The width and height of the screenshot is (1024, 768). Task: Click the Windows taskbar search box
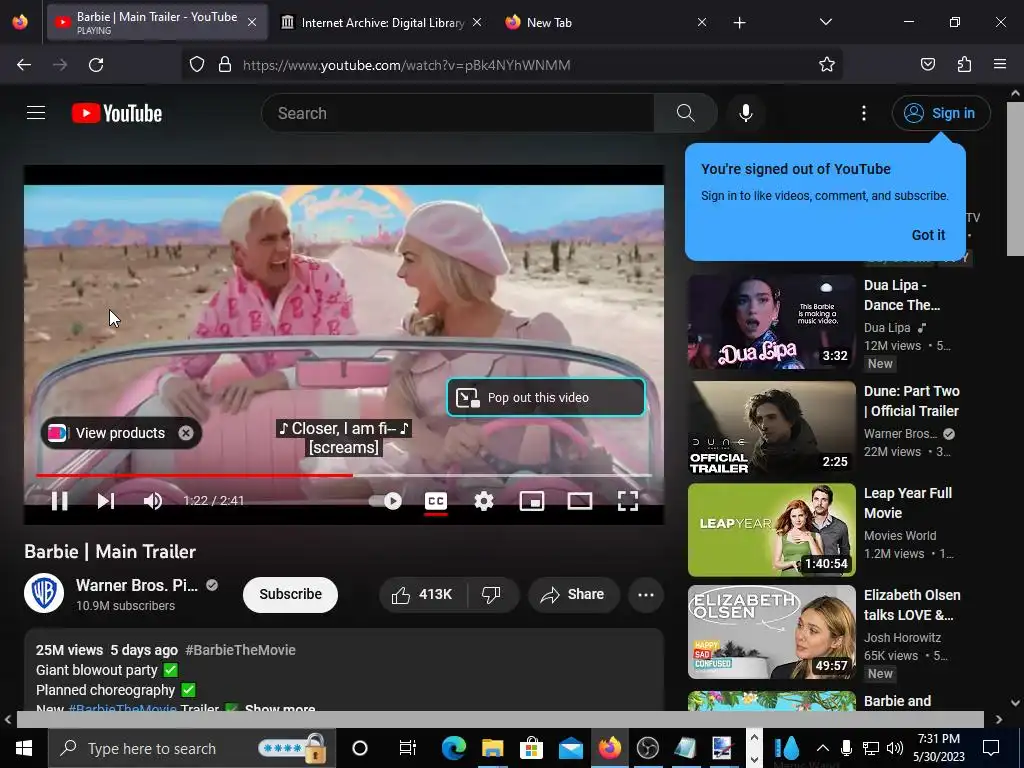coord(191,748)
